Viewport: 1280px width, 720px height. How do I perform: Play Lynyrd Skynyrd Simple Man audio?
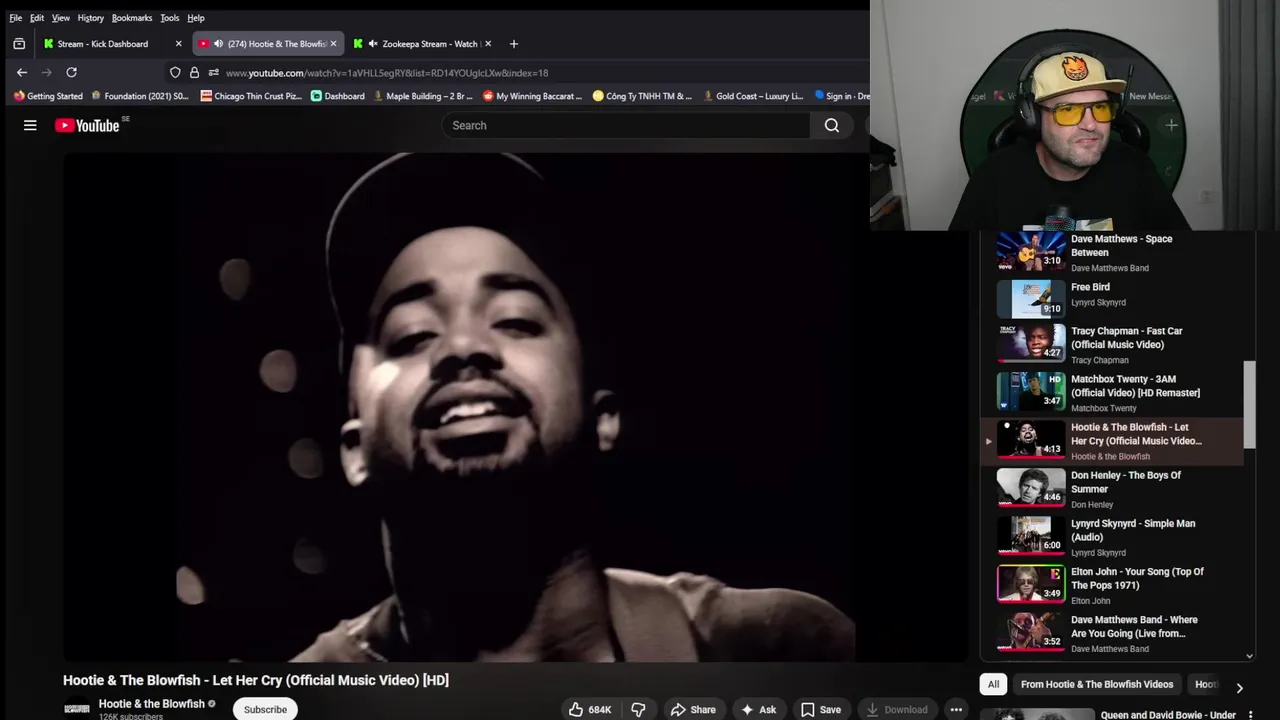point(1110,536)
